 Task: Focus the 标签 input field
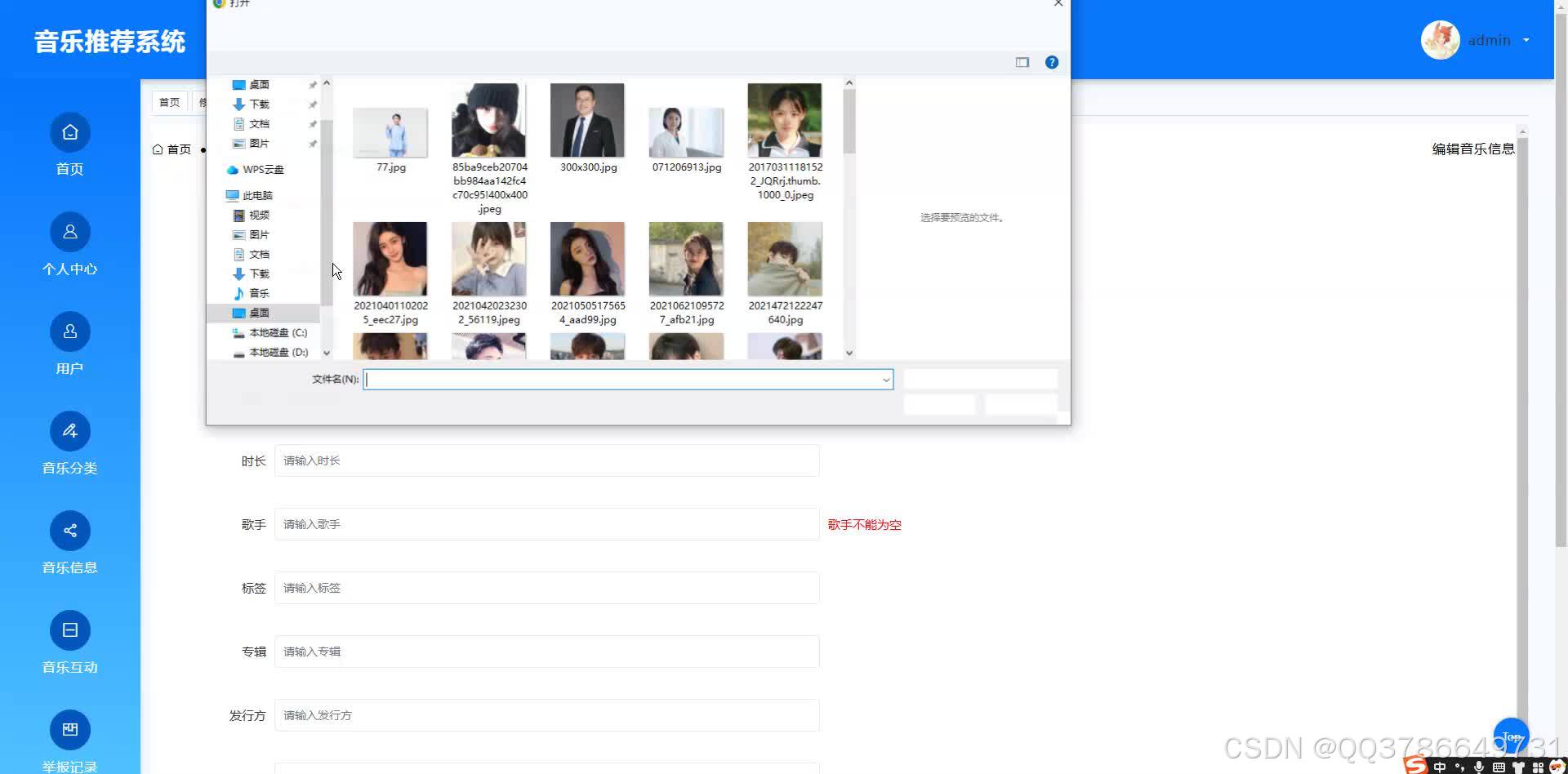(546, 588)
